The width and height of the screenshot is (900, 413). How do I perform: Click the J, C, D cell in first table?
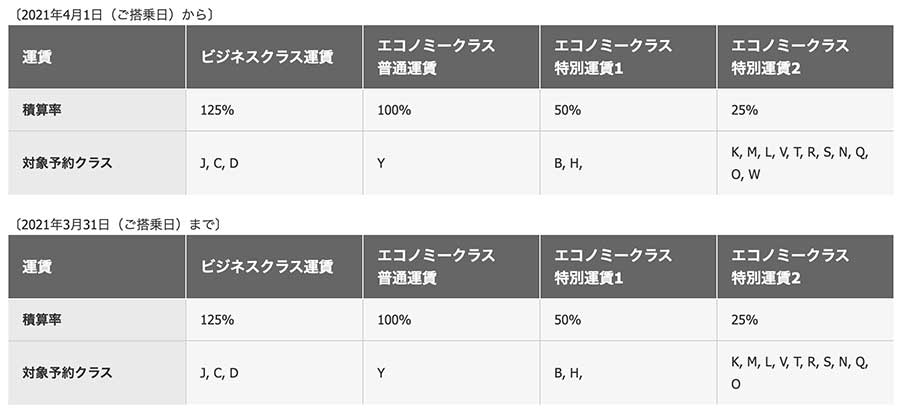point(274,163)
